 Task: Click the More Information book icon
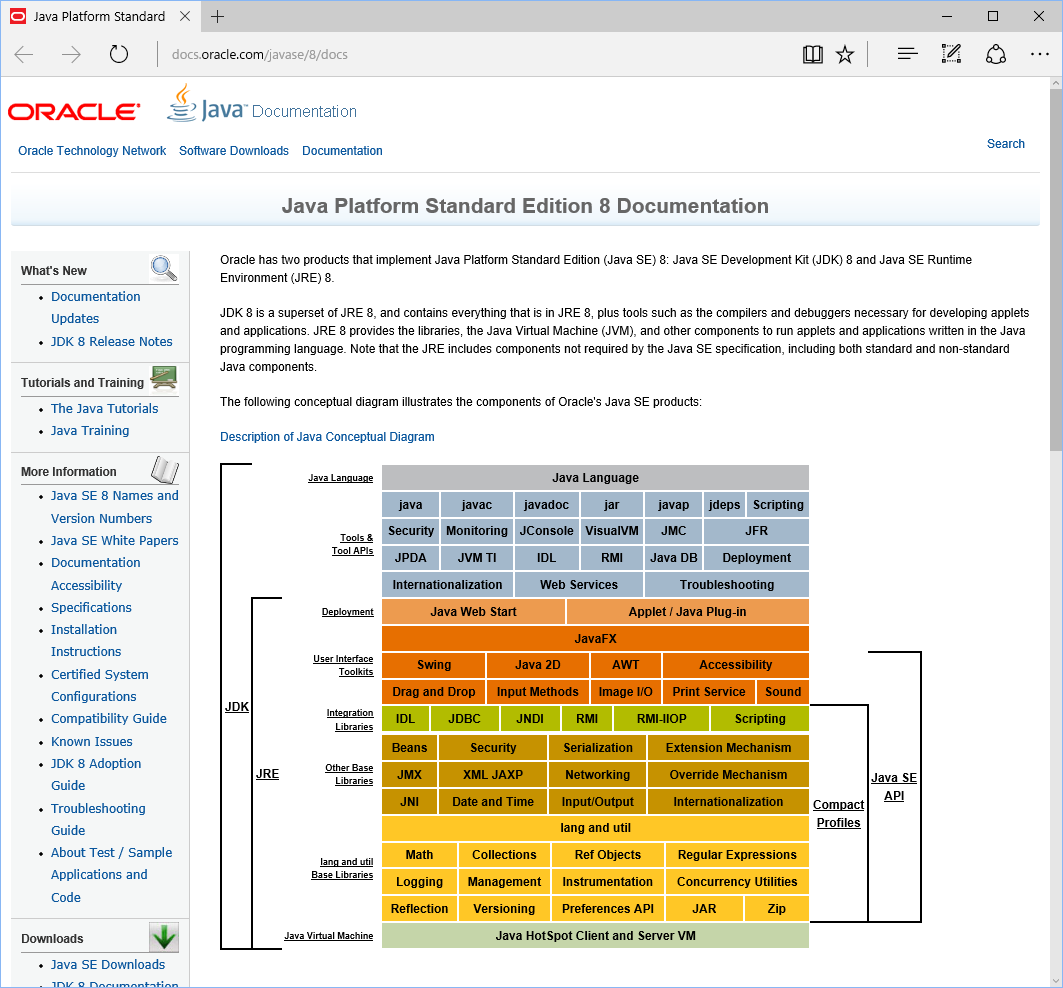pyautogui.click(x=165, y=469)
